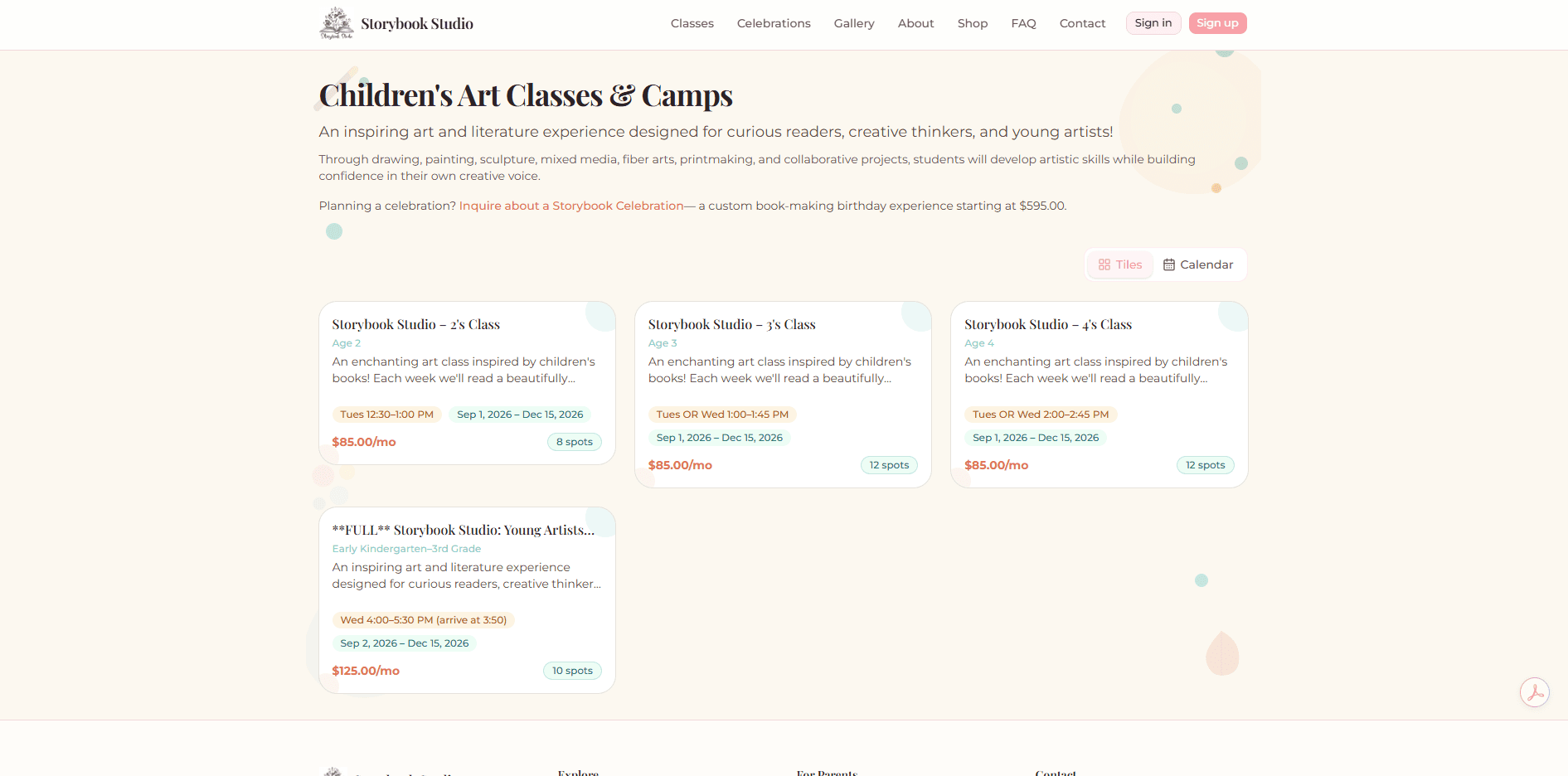Image resolution: width=1568 pixels, height=776 pixels.
Task: Click the Sign in button
Action: (x=1153, y=23)
